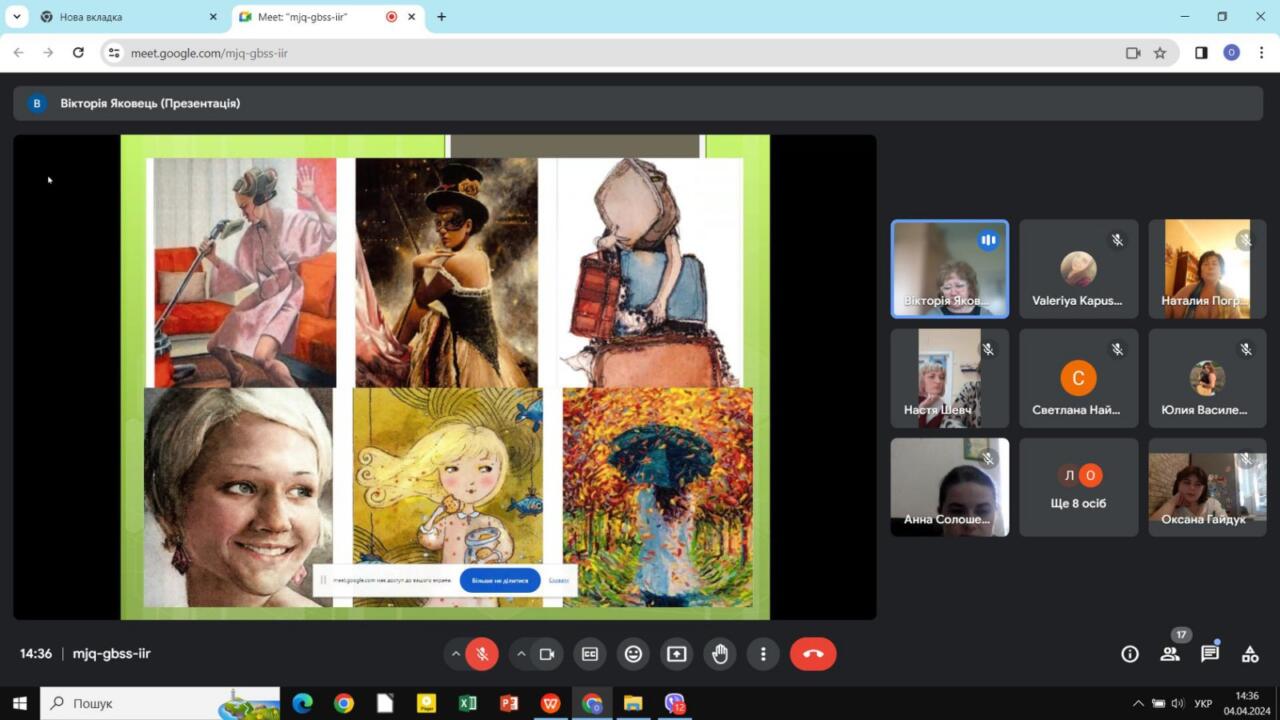Close the Meet mjq-gbss-iir tab

[x=411, y=17]
